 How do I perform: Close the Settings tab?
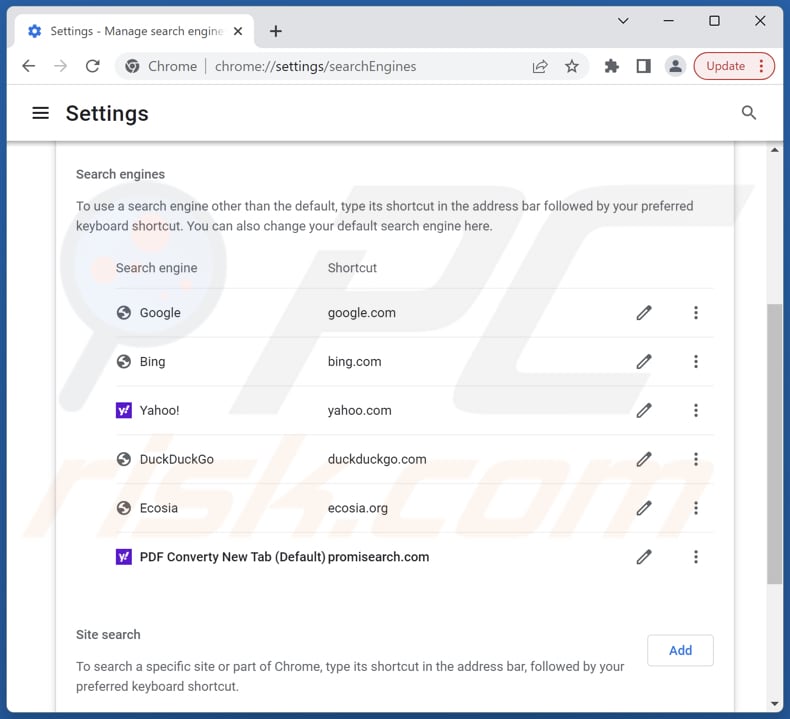pos(238,31)
